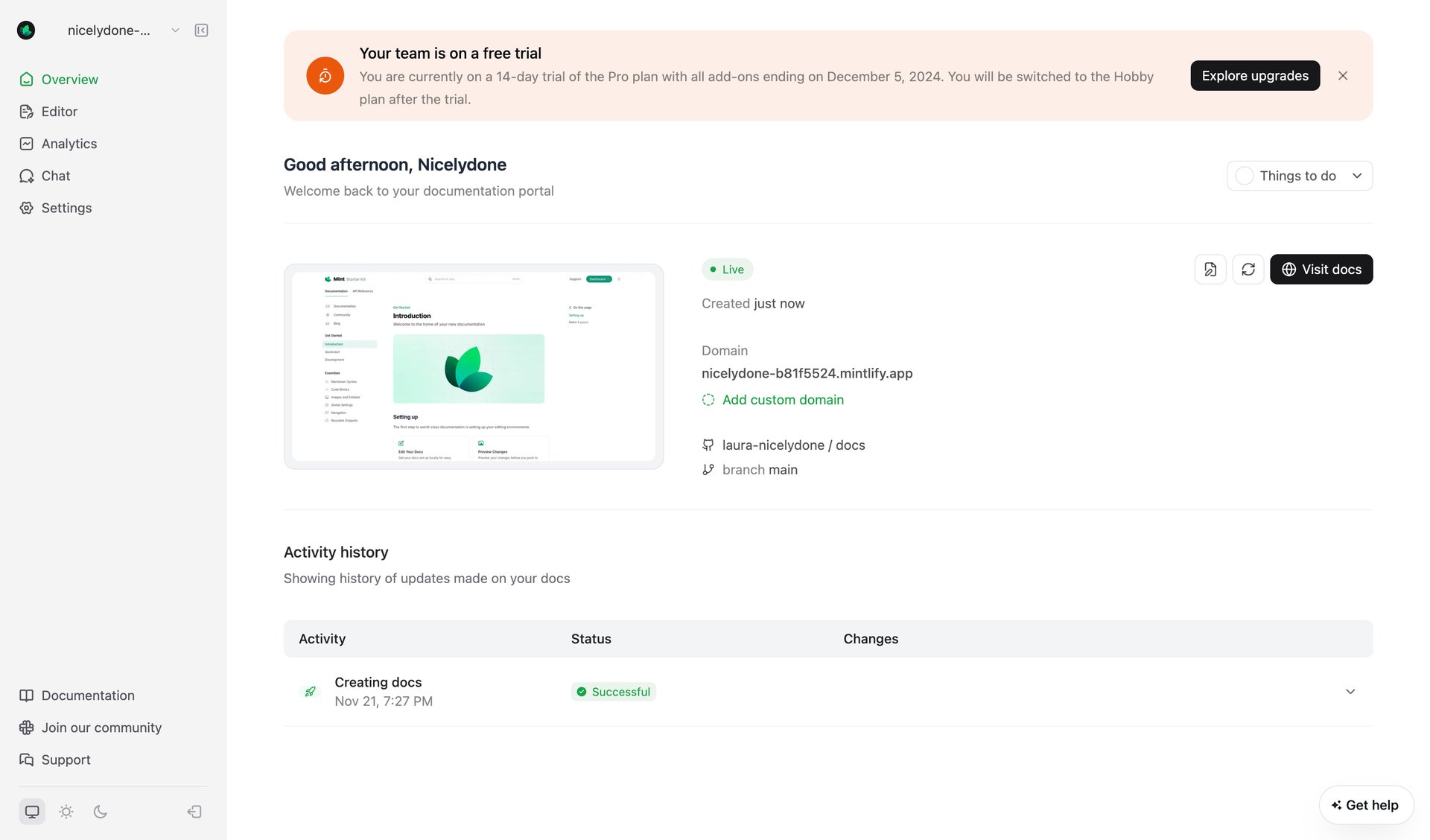Switch to light theme with the sun icon
Screen dimensions: 1430x840
coord(66,811)
